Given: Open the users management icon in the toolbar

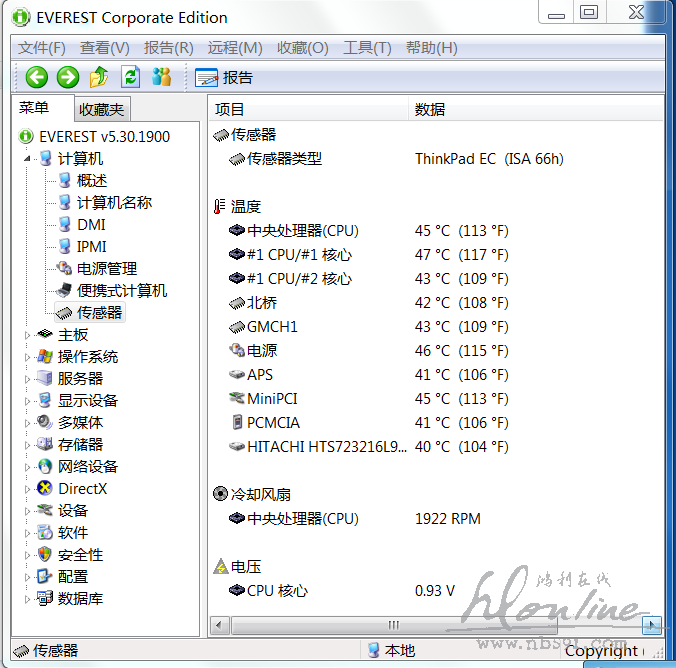Looking at the screenshot, I should [x=162, y=77].
